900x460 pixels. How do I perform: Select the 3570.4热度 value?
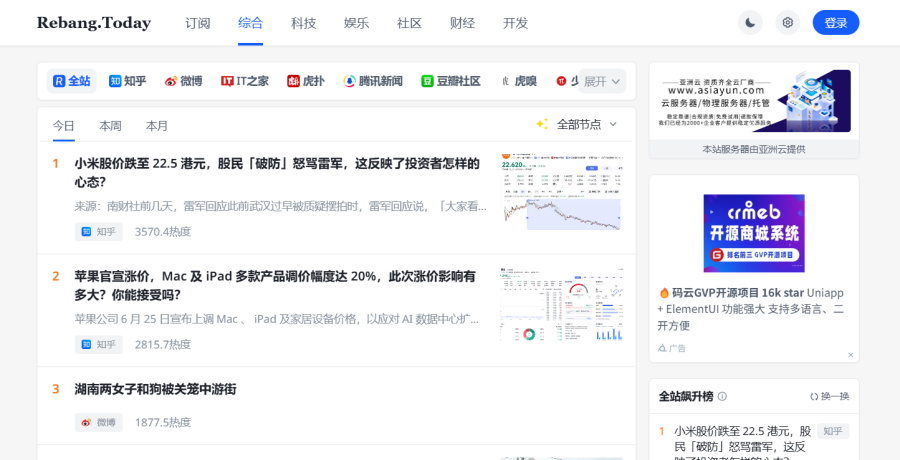pos(163,231)
